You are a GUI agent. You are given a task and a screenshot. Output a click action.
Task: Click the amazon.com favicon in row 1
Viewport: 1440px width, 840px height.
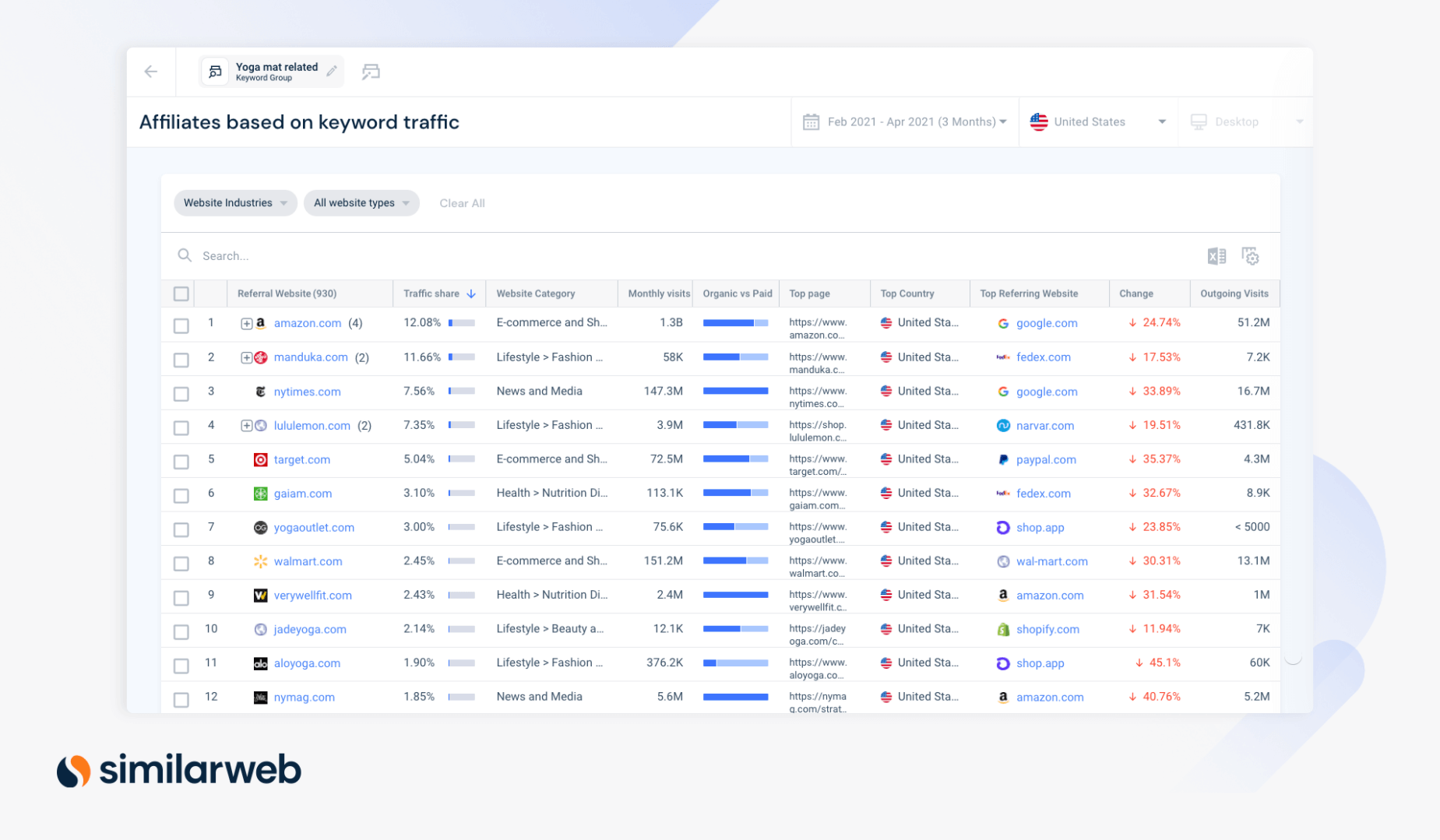pos(261,323)
